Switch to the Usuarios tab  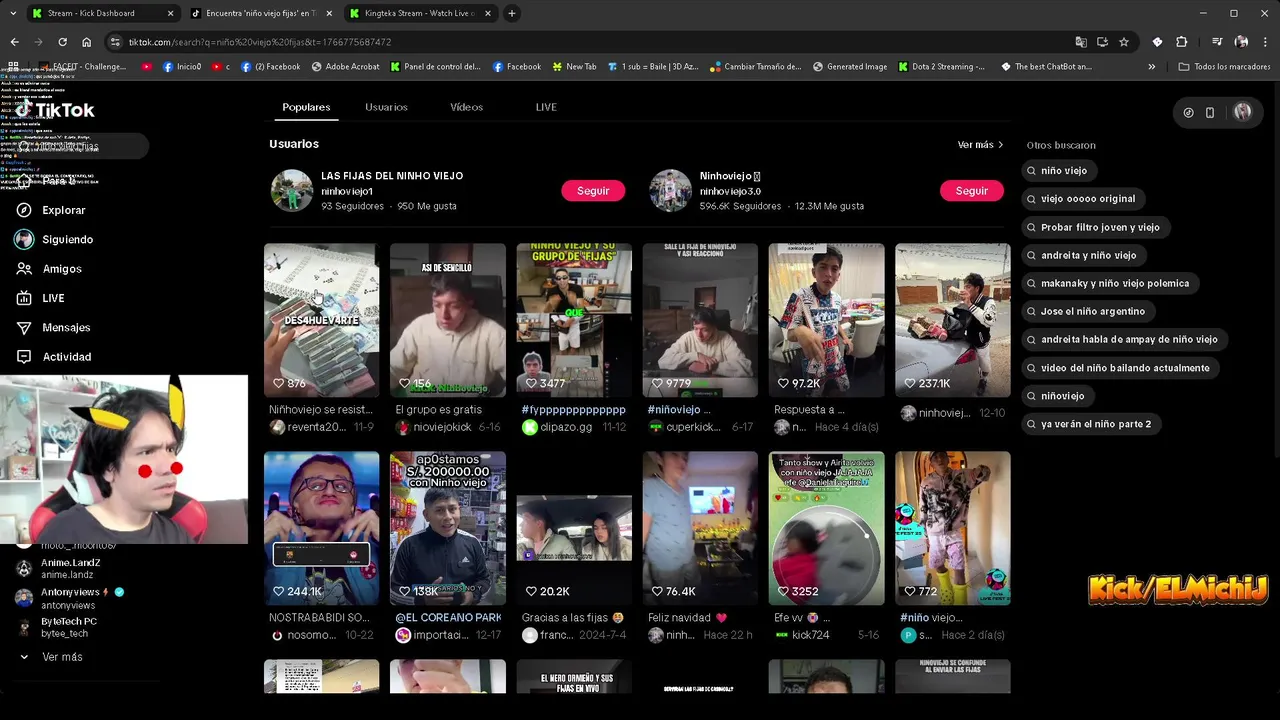point(386,107)
